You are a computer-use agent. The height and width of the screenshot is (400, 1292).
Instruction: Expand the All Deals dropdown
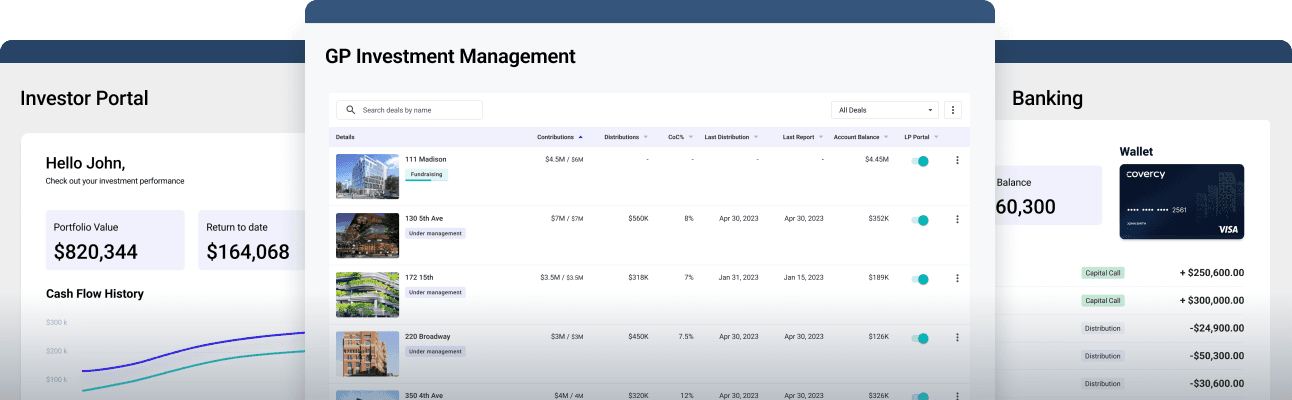tap(884, 110)
